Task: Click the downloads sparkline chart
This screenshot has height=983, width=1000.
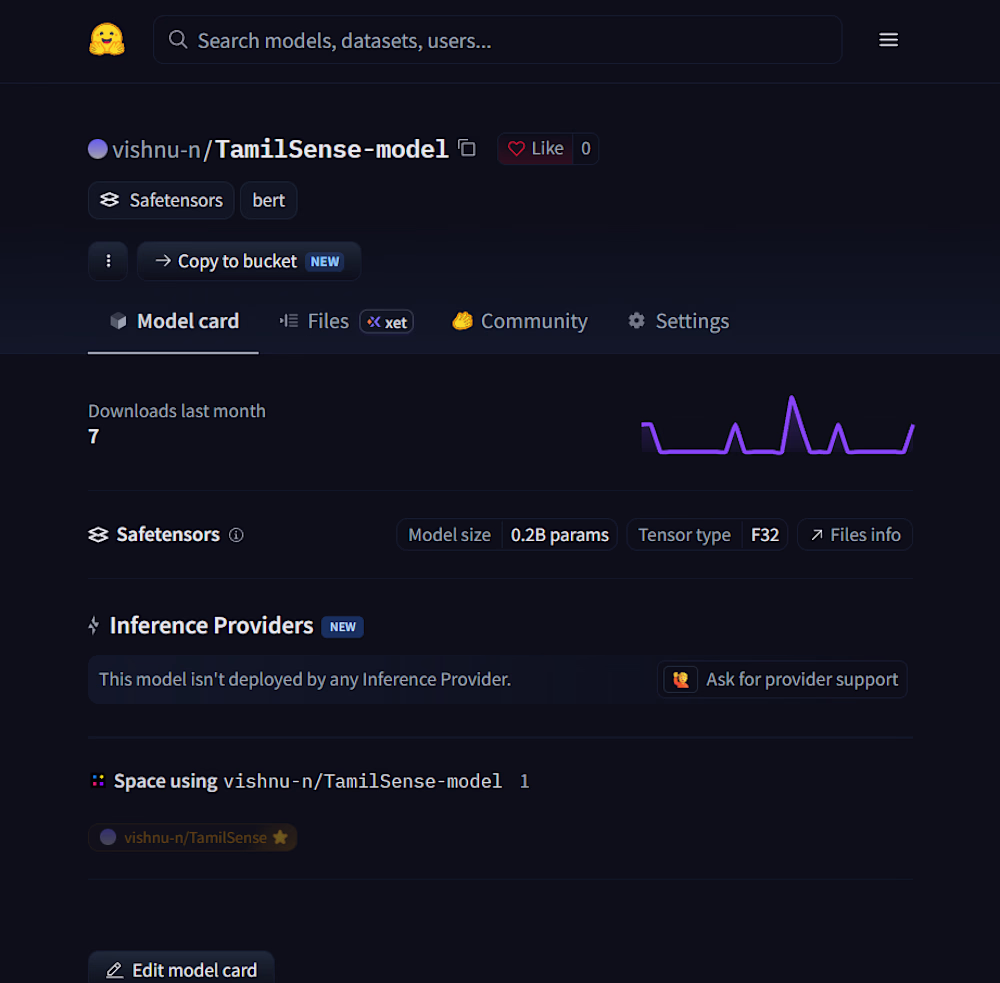Action: pyautogui.click(x=777, y=425)
